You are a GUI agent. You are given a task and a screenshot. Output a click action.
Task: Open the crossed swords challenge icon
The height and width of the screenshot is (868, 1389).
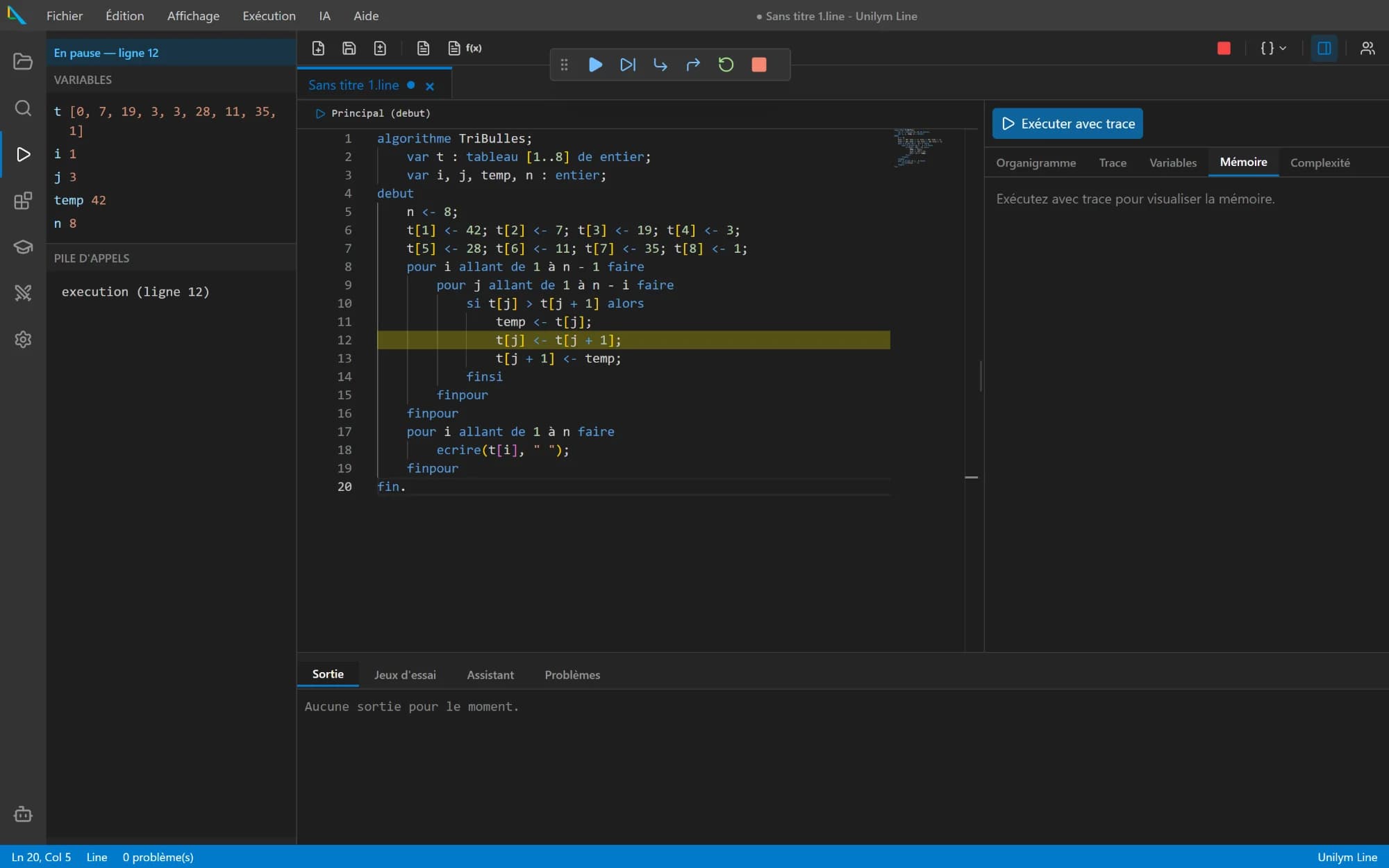(x=23, y=293)
